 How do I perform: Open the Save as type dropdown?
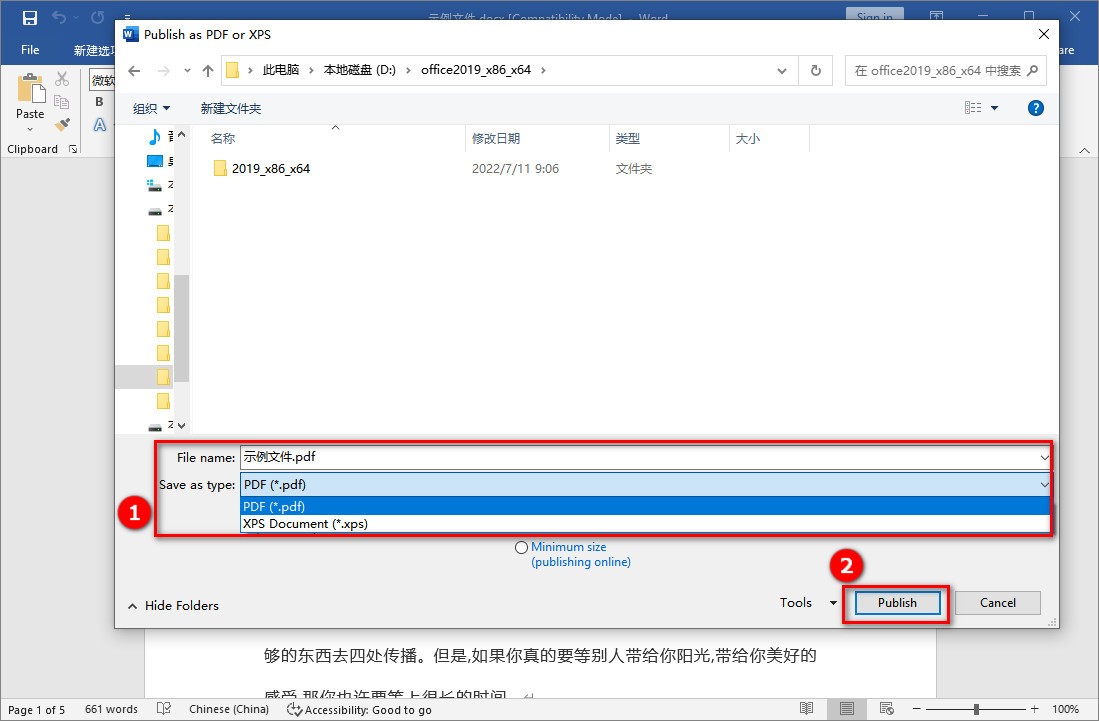coord(1043,484)
